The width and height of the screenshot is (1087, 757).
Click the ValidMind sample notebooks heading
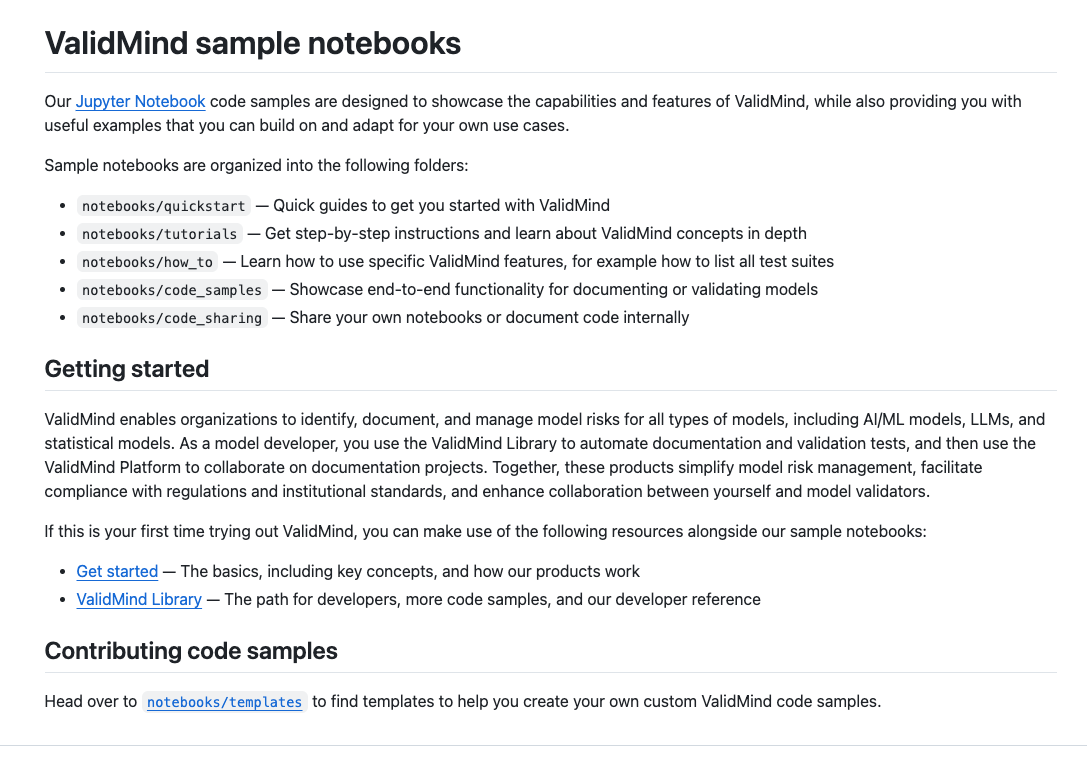click(253, 43)
